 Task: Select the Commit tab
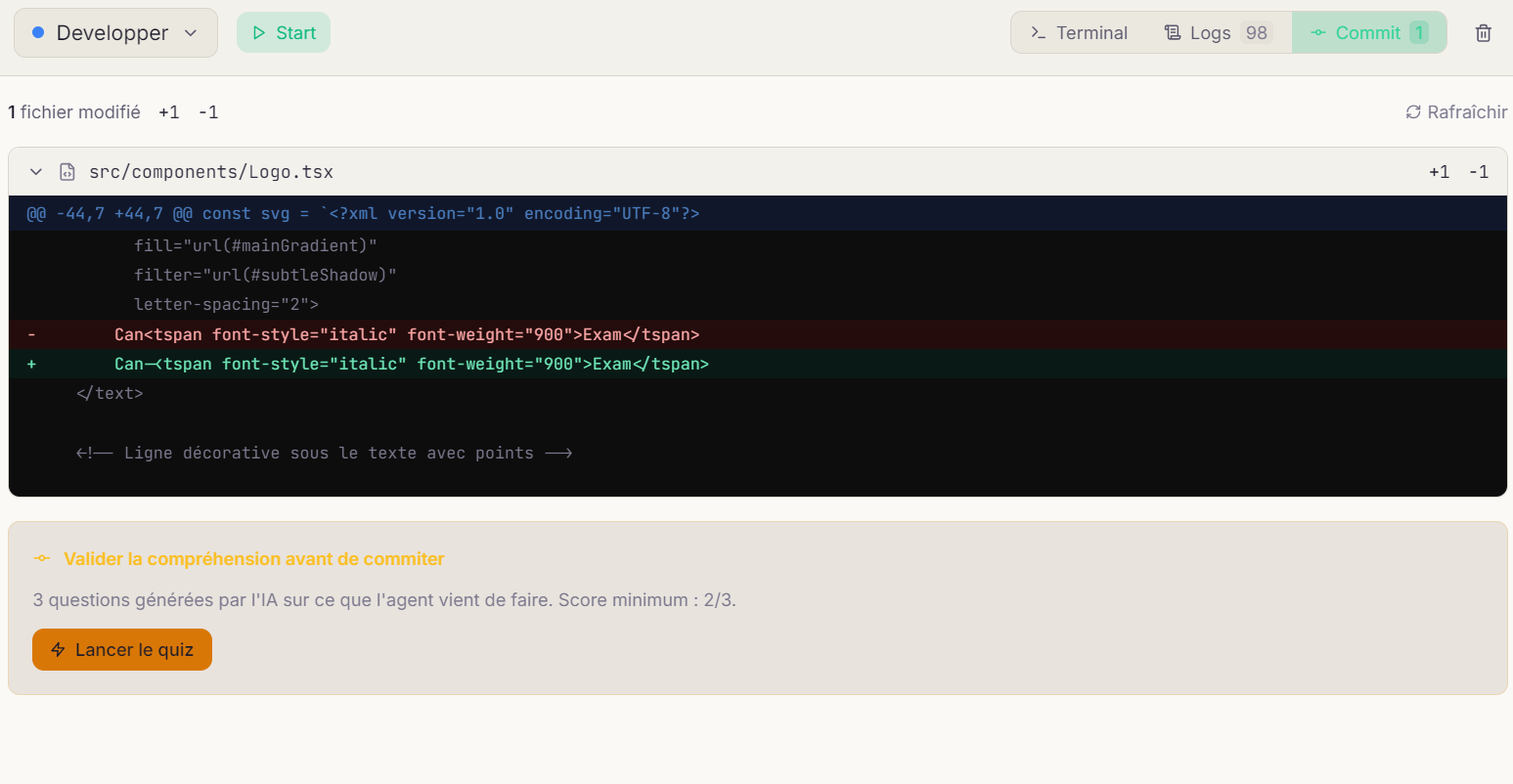click(x=1369, y=33)
